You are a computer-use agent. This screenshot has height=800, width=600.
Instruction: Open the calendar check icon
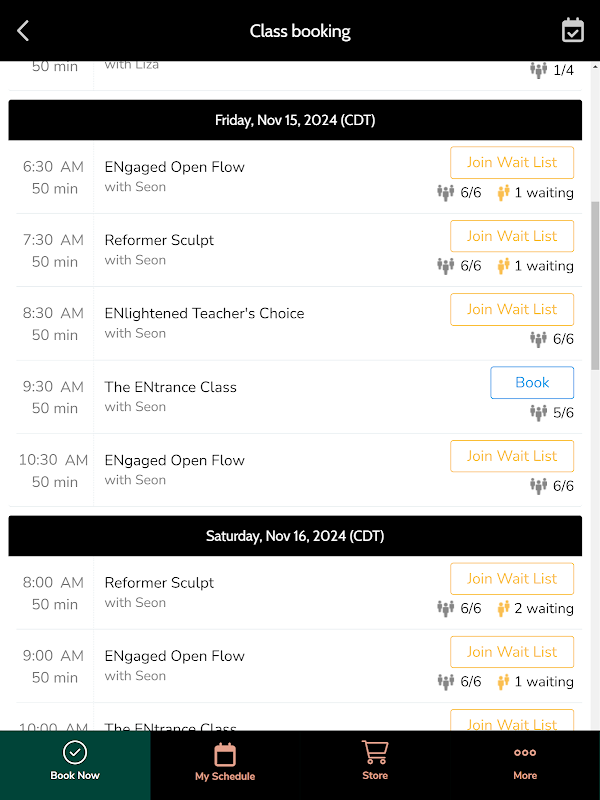572,30
